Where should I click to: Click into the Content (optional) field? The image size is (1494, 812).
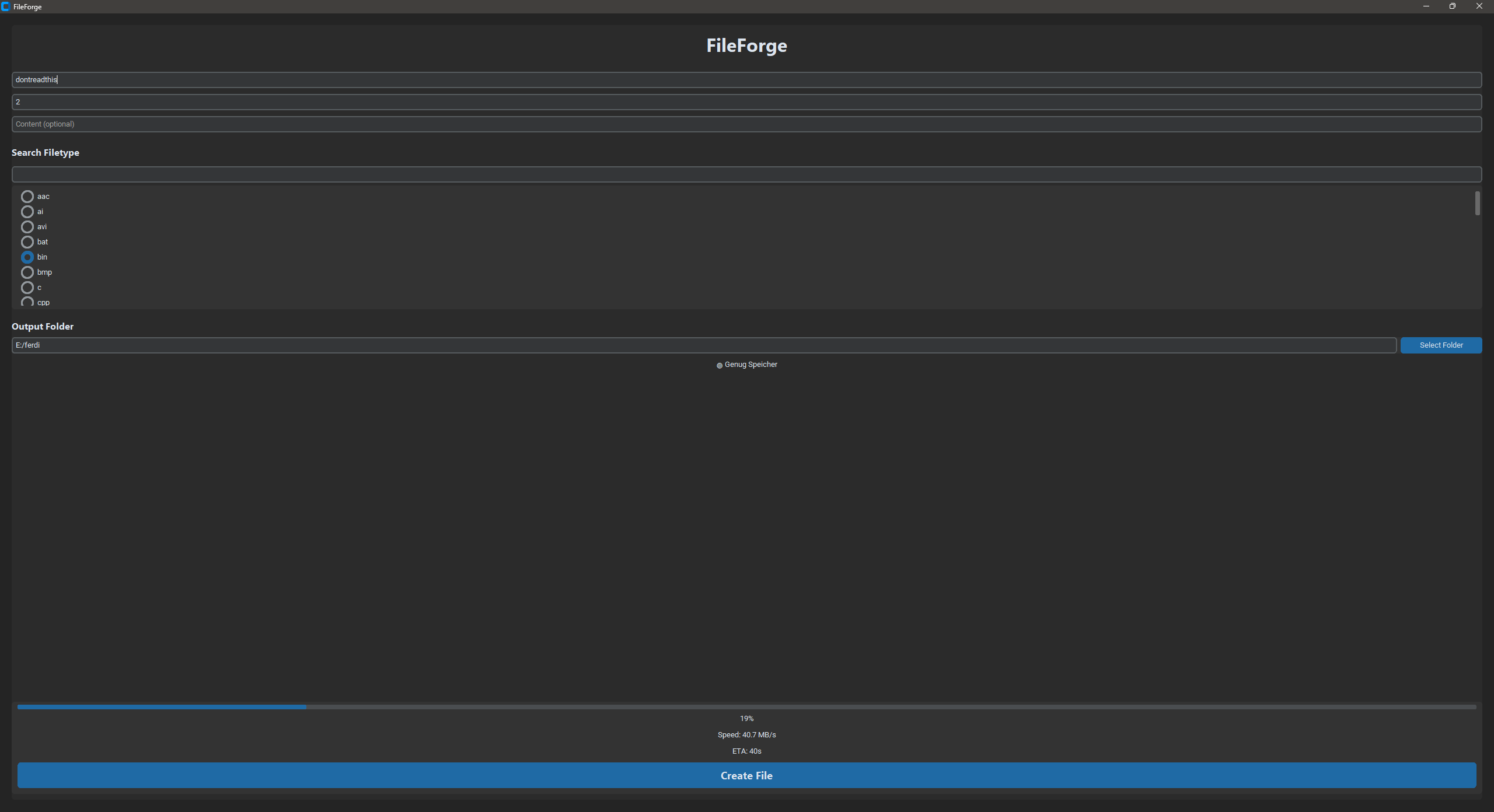pyautogui.click(x=746, y=124)
